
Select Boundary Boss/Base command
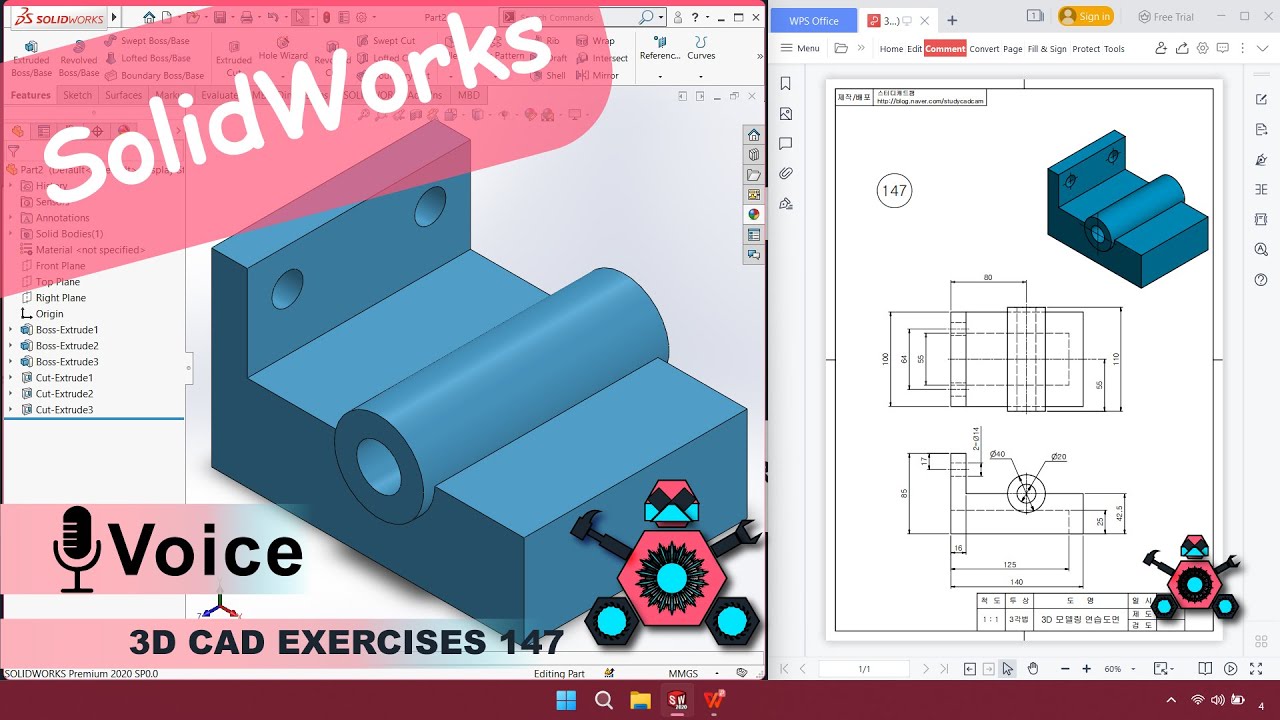click(x=154, y=75)
